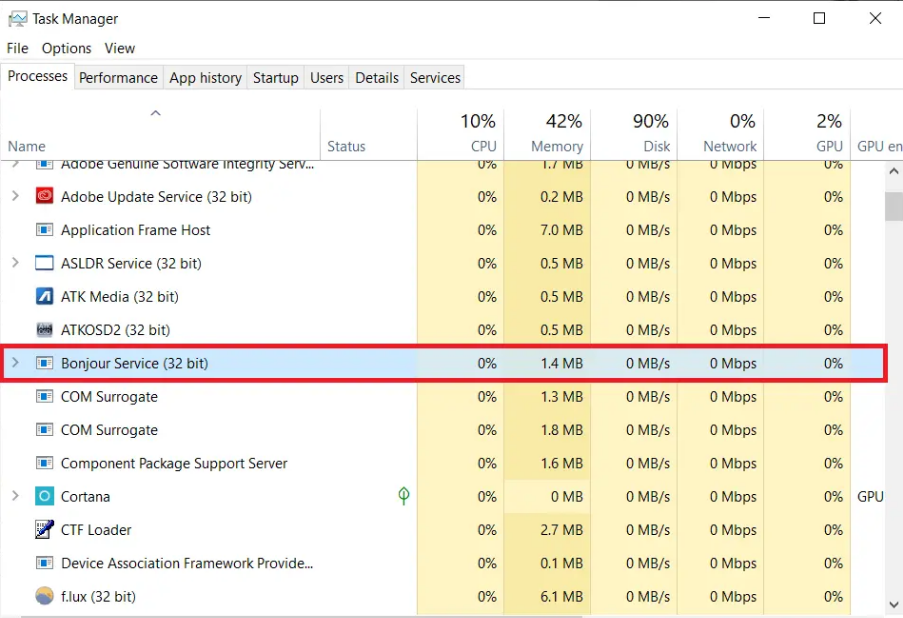Expand the Adobe Update Service group
903x618 pixels.
16,196
